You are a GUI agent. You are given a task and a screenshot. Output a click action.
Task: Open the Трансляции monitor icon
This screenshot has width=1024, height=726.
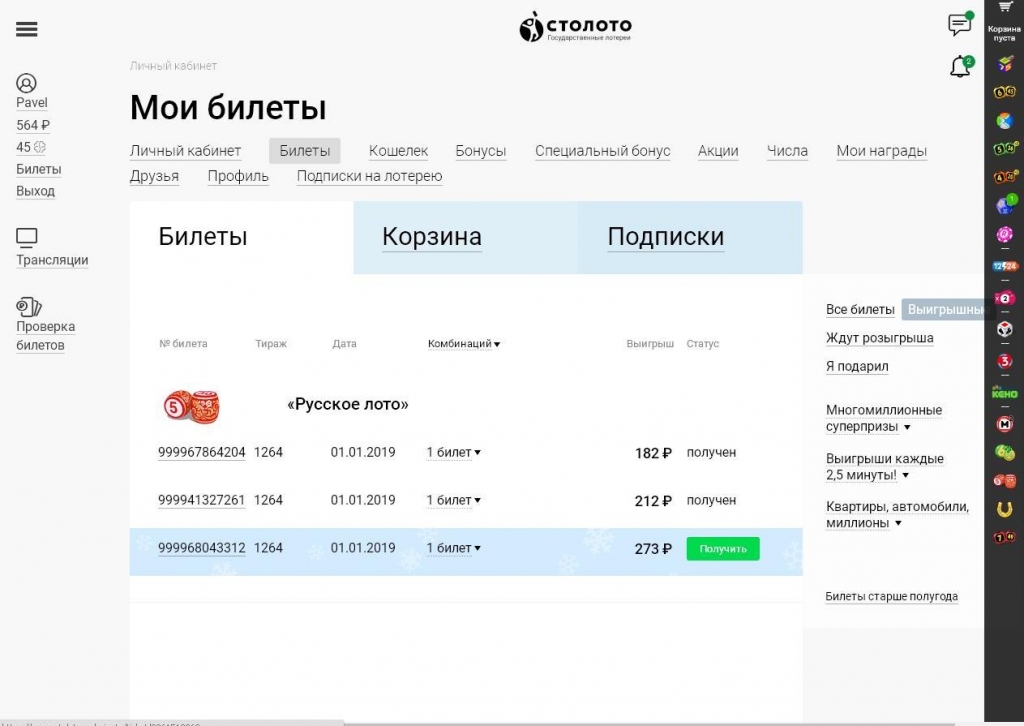27,238
